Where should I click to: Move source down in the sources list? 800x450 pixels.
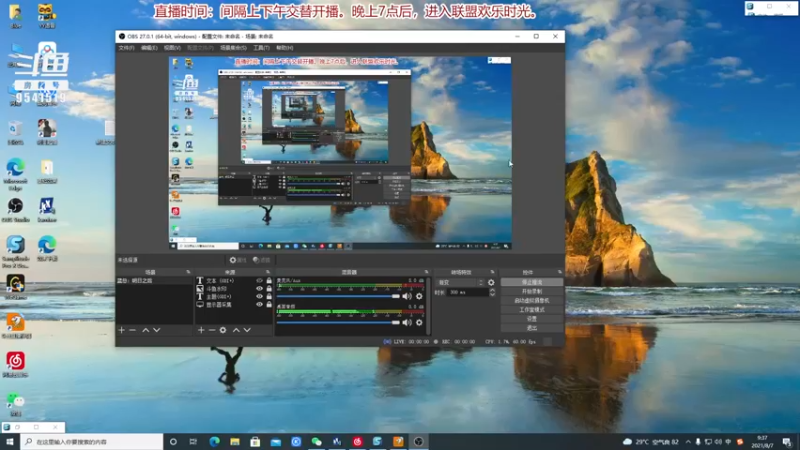(247, 330)
